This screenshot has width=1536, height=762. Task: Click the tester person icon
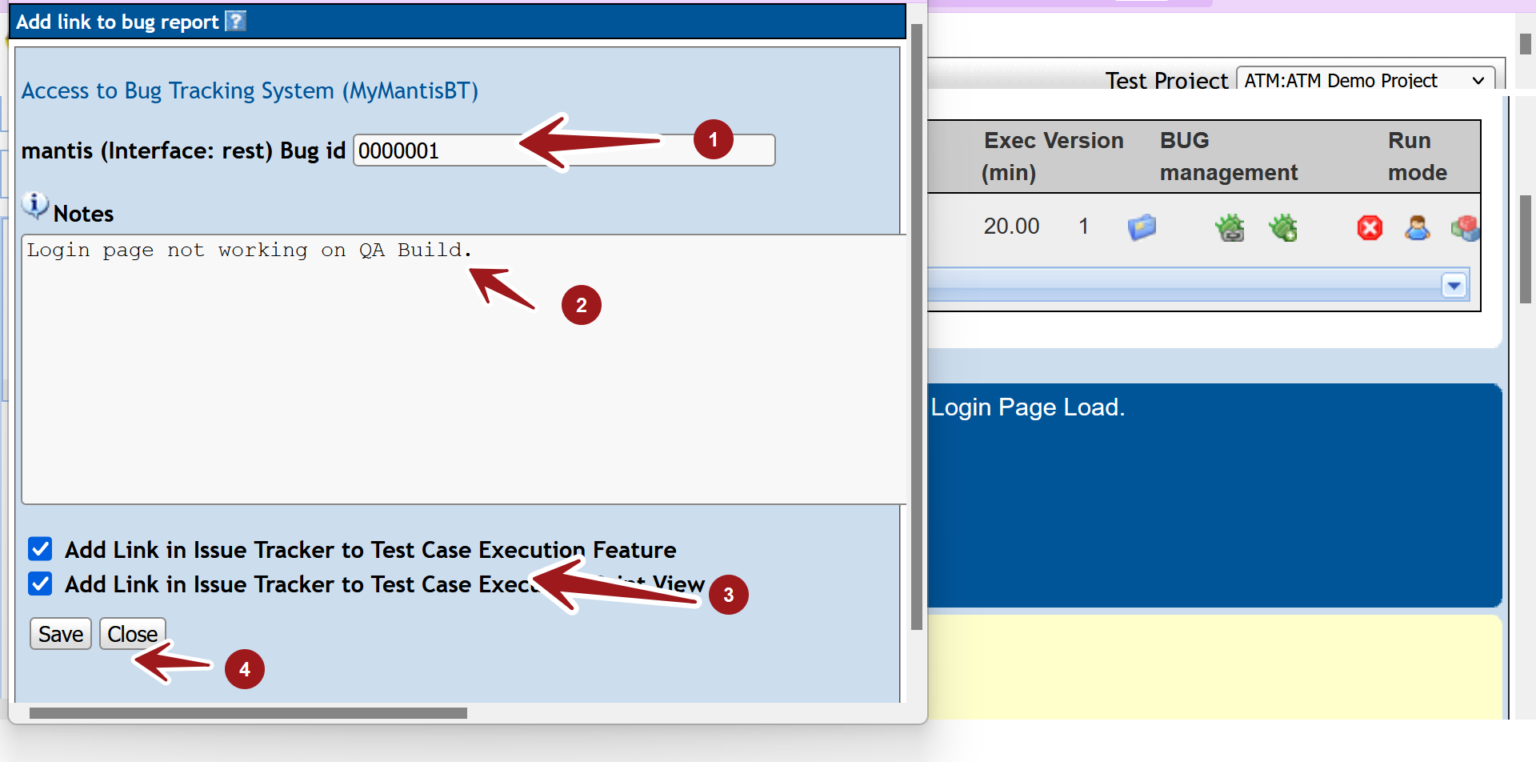point(1418,227)
